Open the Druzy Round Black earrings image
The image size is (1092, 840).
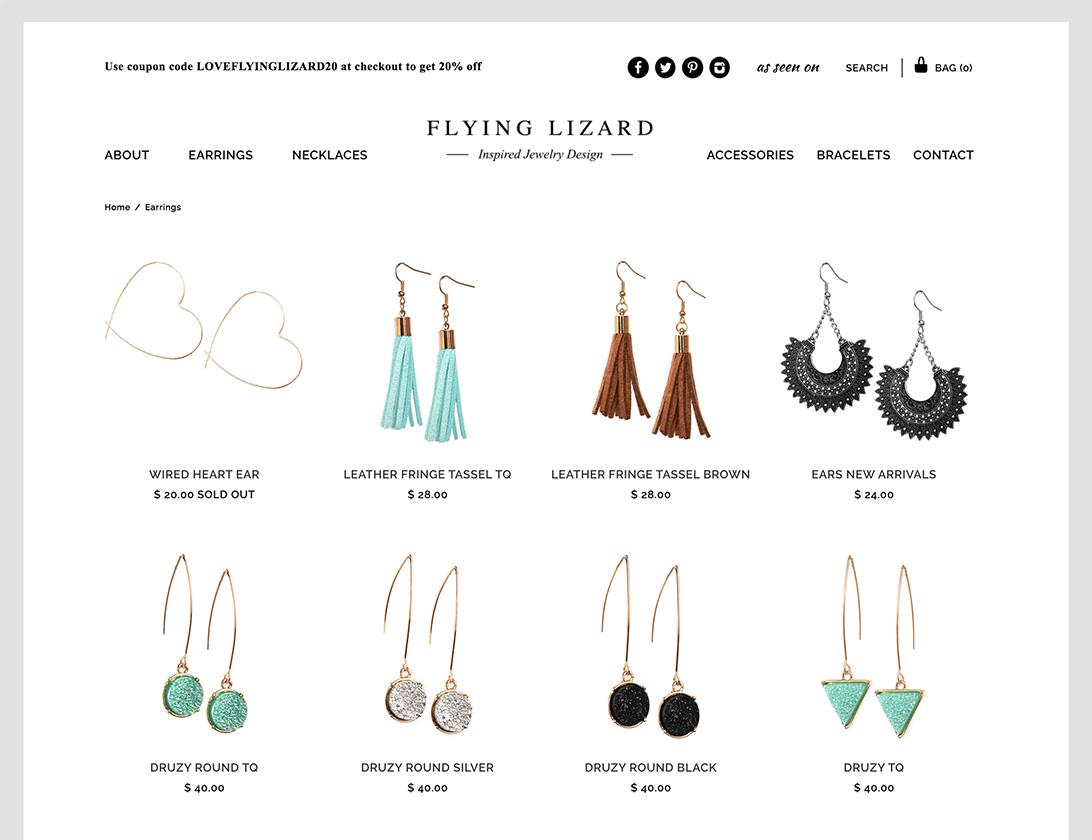click(x=650, y=646)
